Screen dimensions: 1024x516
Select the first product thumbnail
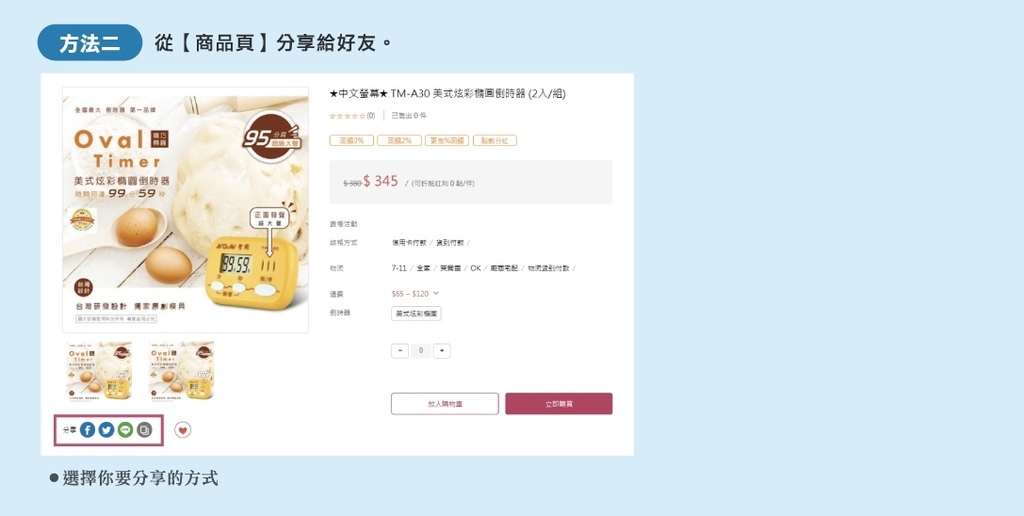click(99, 370)
